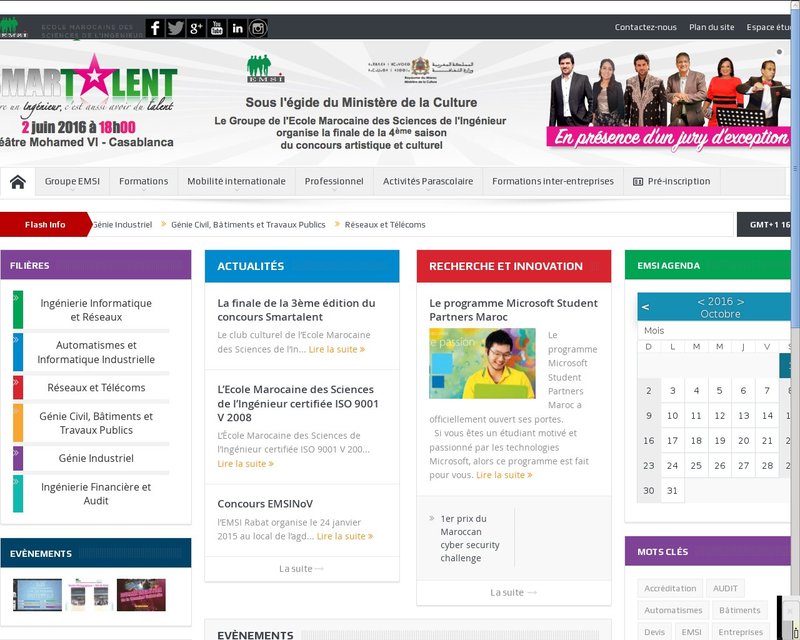Click Contactez-nous in top bar
The image size is (800, 640).
(645, 27)
